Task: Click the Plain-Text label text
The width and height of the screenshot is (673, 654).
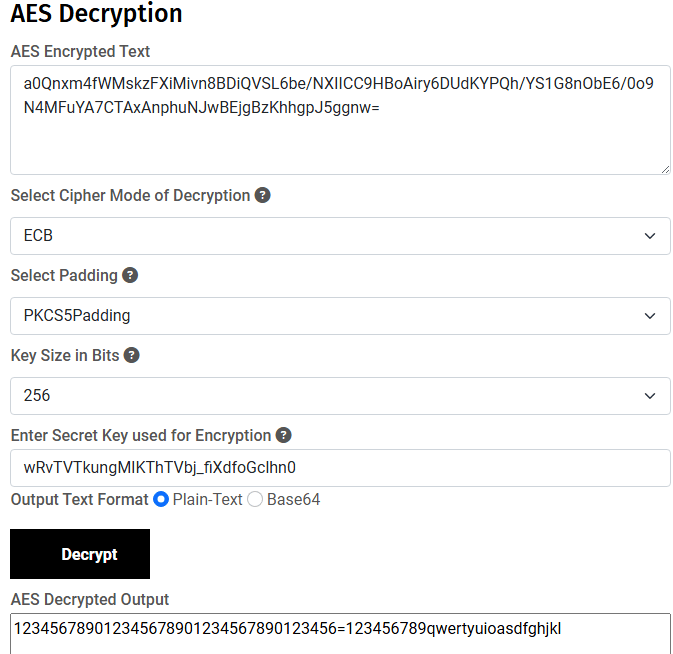Action: pos(207,500)
